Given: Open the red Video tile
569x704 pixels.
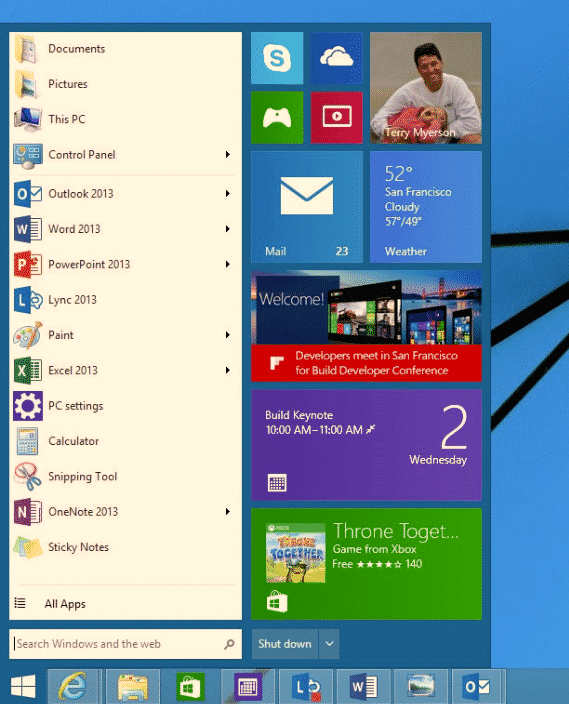Looking at the screenshot, I should pyautogui.click(x=336, y=118).
